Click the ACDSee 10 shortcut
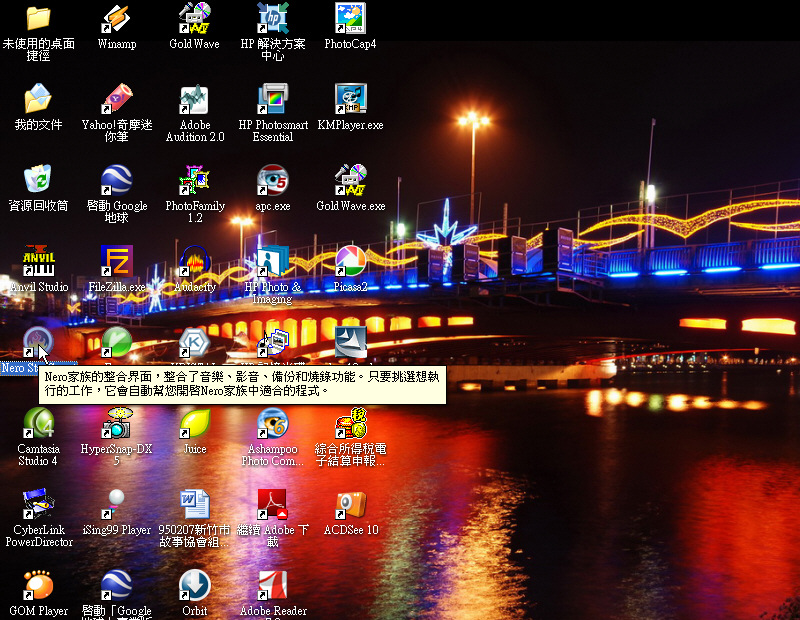800x620 pixels. tap(350, 504)
